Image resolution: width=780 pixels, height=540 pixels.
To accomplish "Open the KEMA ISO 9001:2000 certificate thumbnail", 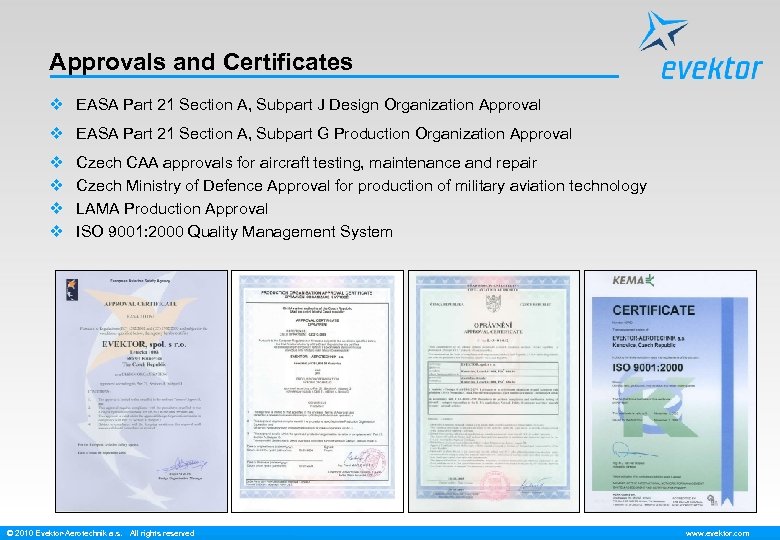I will (671, 391).
